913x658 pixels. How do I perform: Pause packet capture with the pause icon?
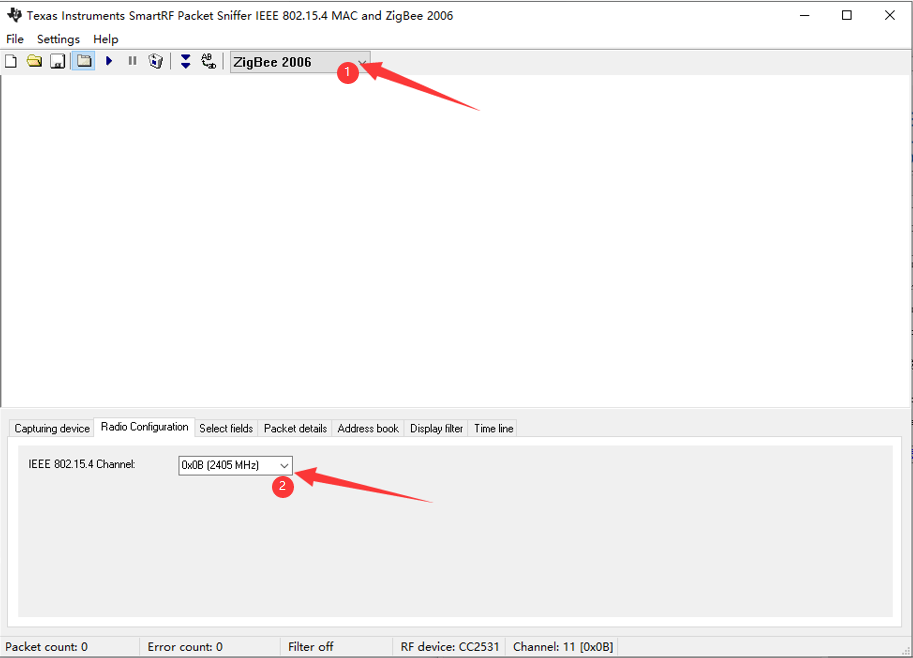point(132,61)
